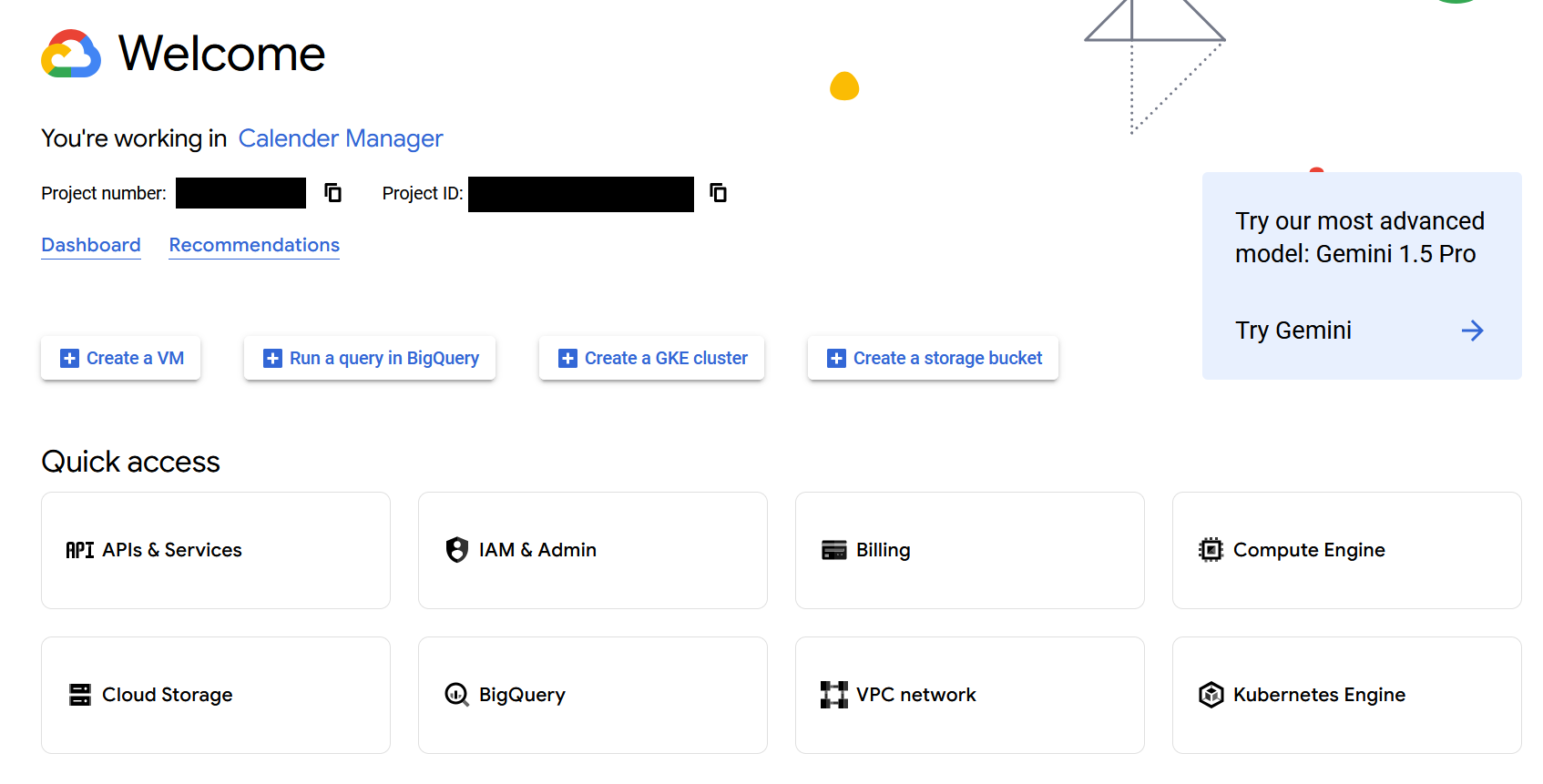The image size is (1543, 784).
Task: Create a GKE cluster
Action: (651, 358)
